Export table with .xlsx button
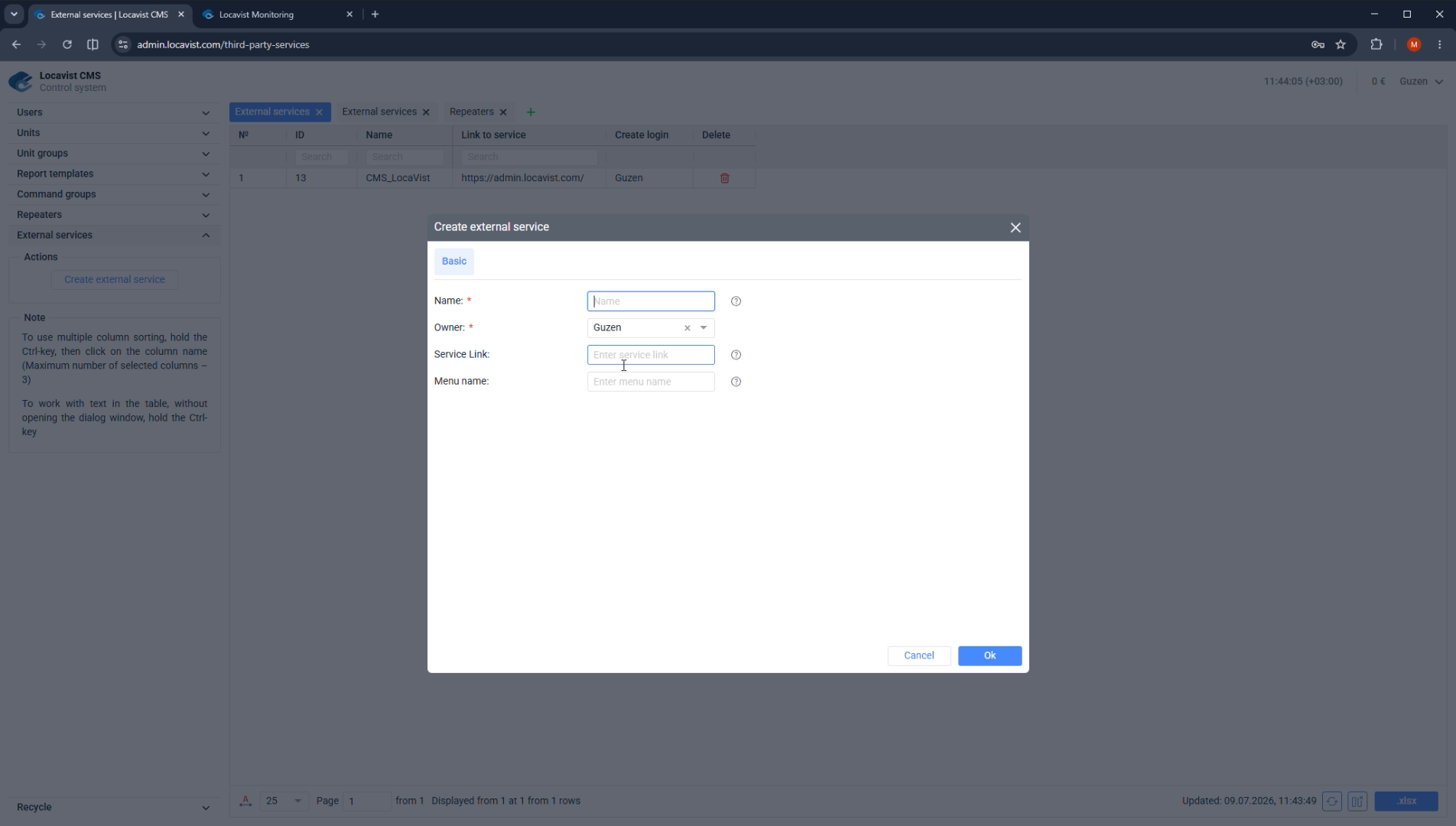Screen dimensions: 1456x826 point(1406,801)
